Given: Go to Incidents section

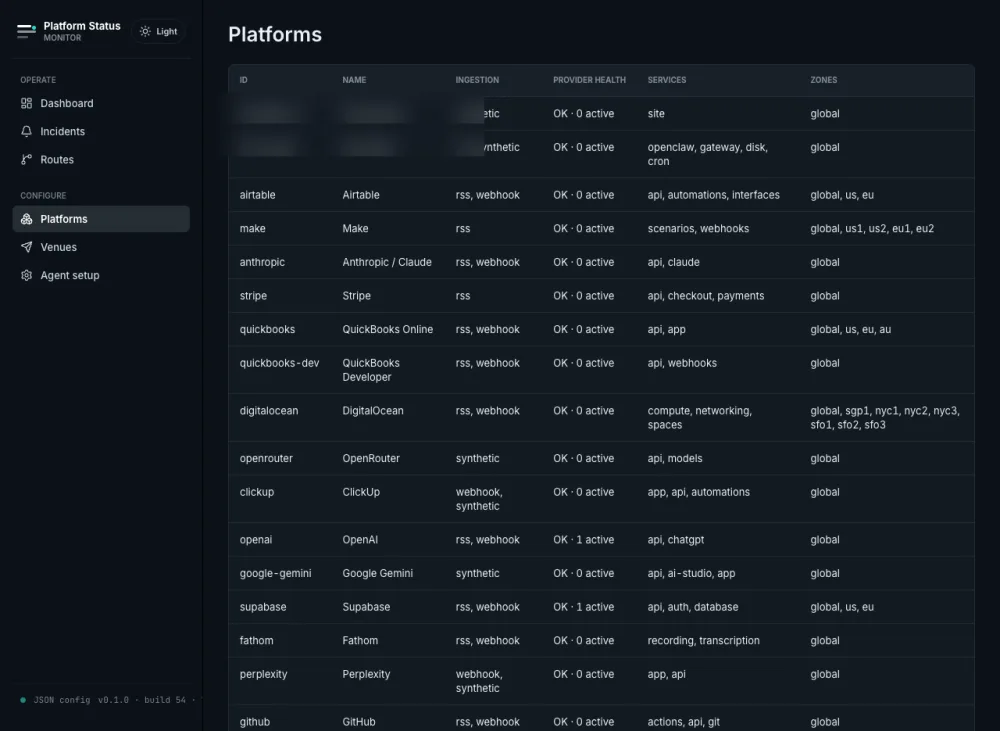Looking at the screenshot, I should click(101, 131).
